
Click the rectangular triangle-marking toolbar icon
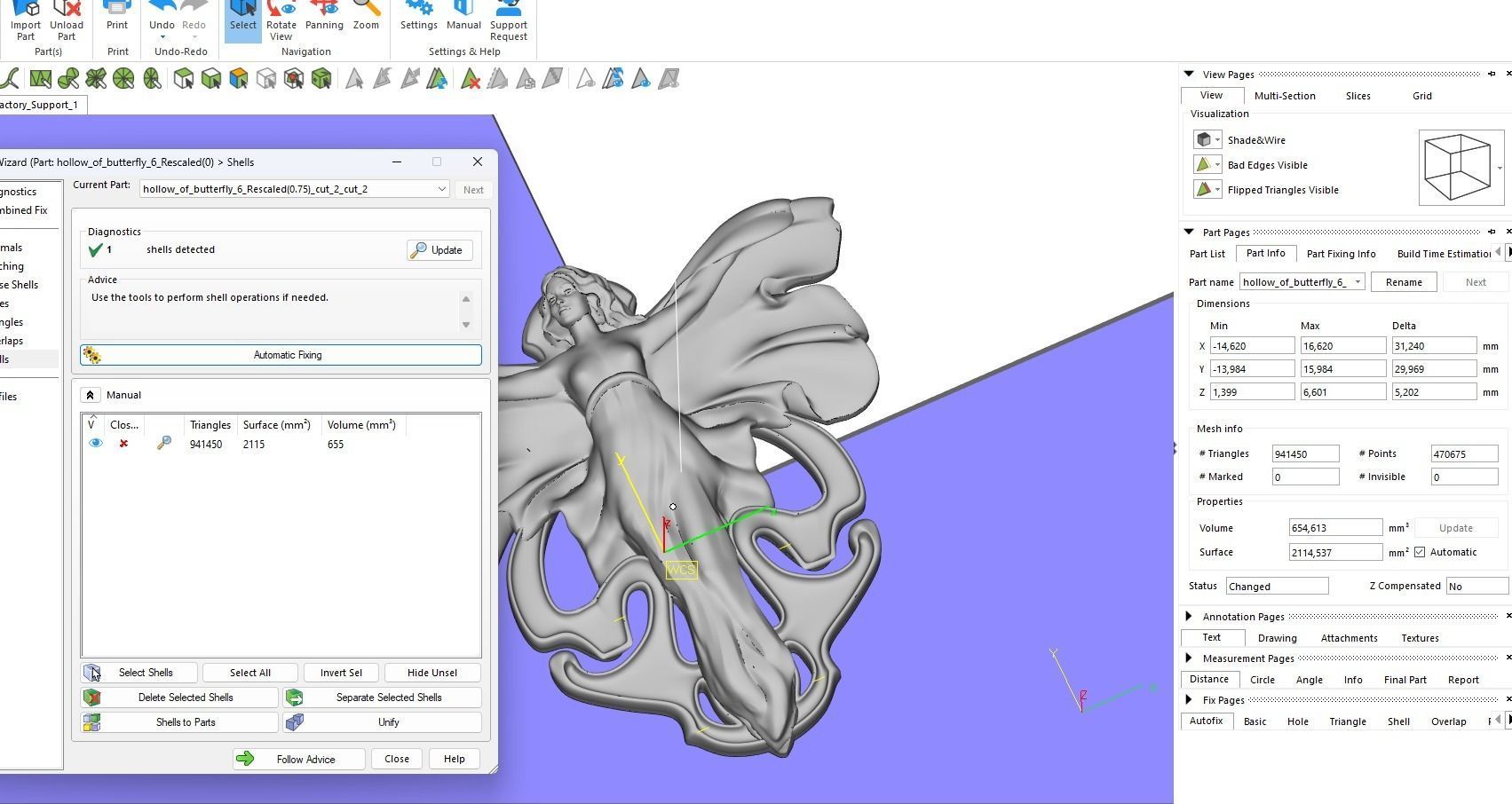click(x=40, y=79)
